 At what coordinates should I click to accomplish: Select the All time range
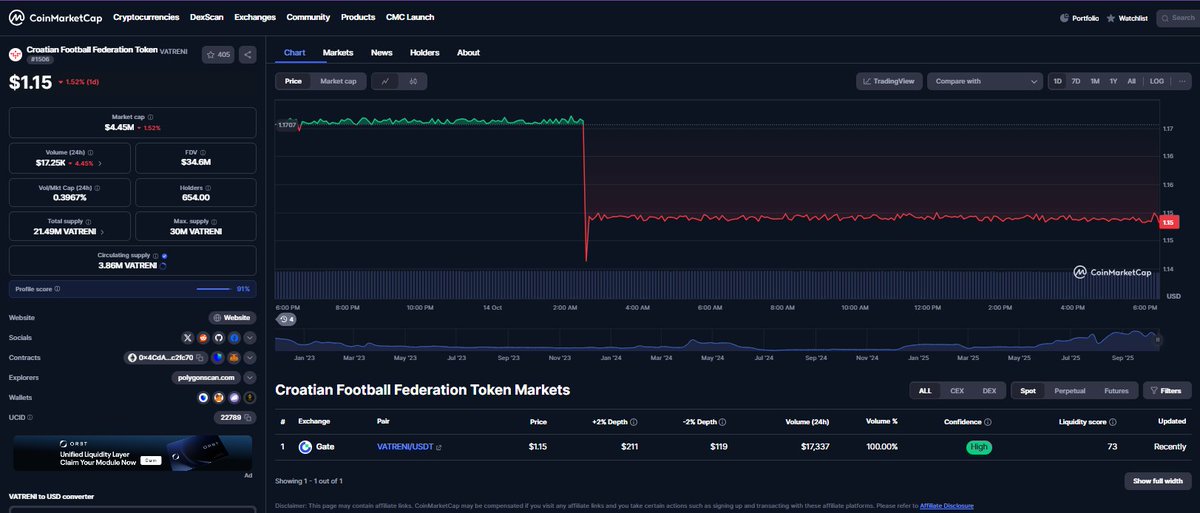click(x=1131, y=81)
